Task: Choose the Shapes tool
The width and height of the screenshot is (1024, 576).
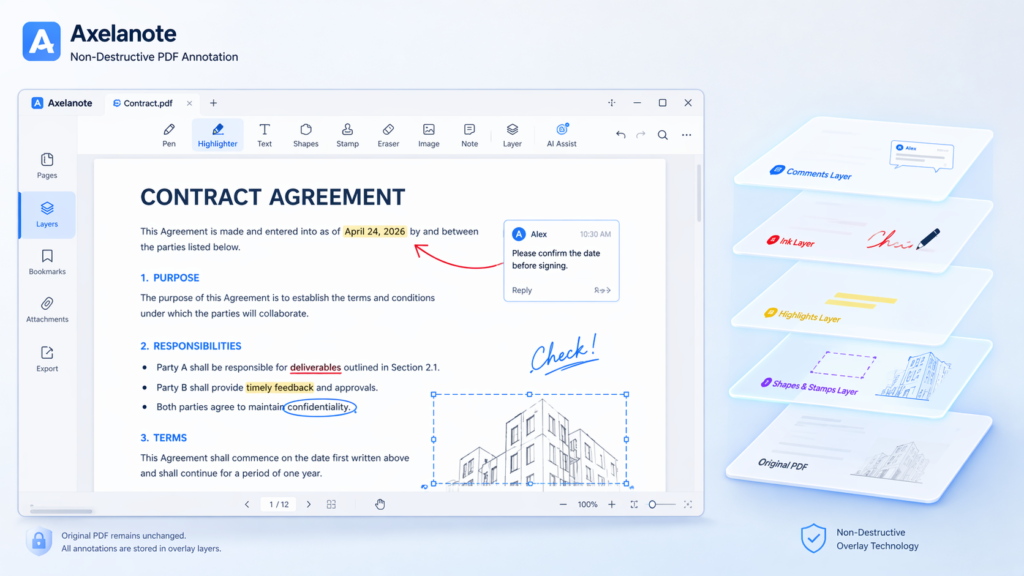Action: click(306, 134)
